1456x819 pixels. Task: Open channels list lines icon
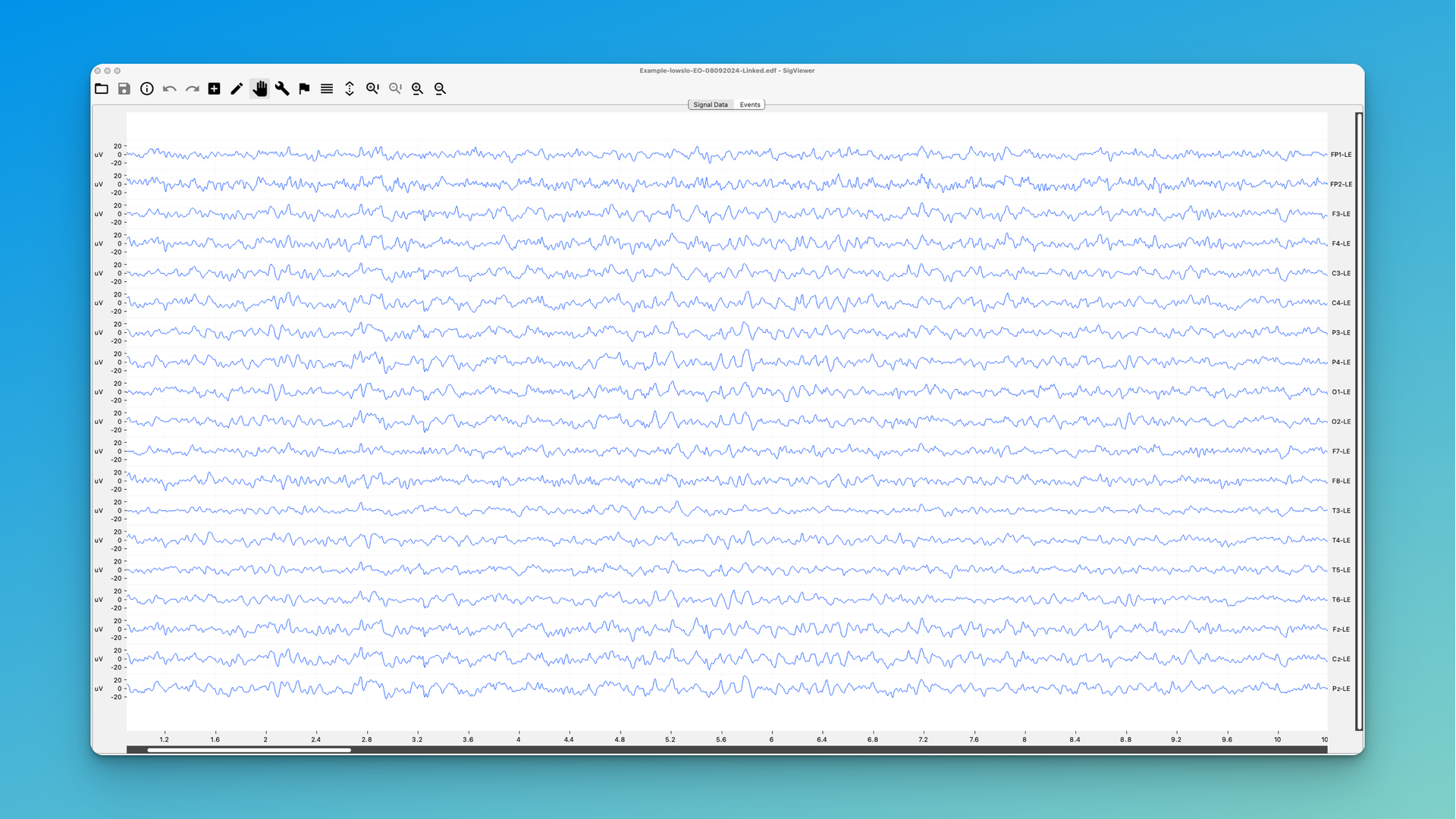tap(327, 89)
